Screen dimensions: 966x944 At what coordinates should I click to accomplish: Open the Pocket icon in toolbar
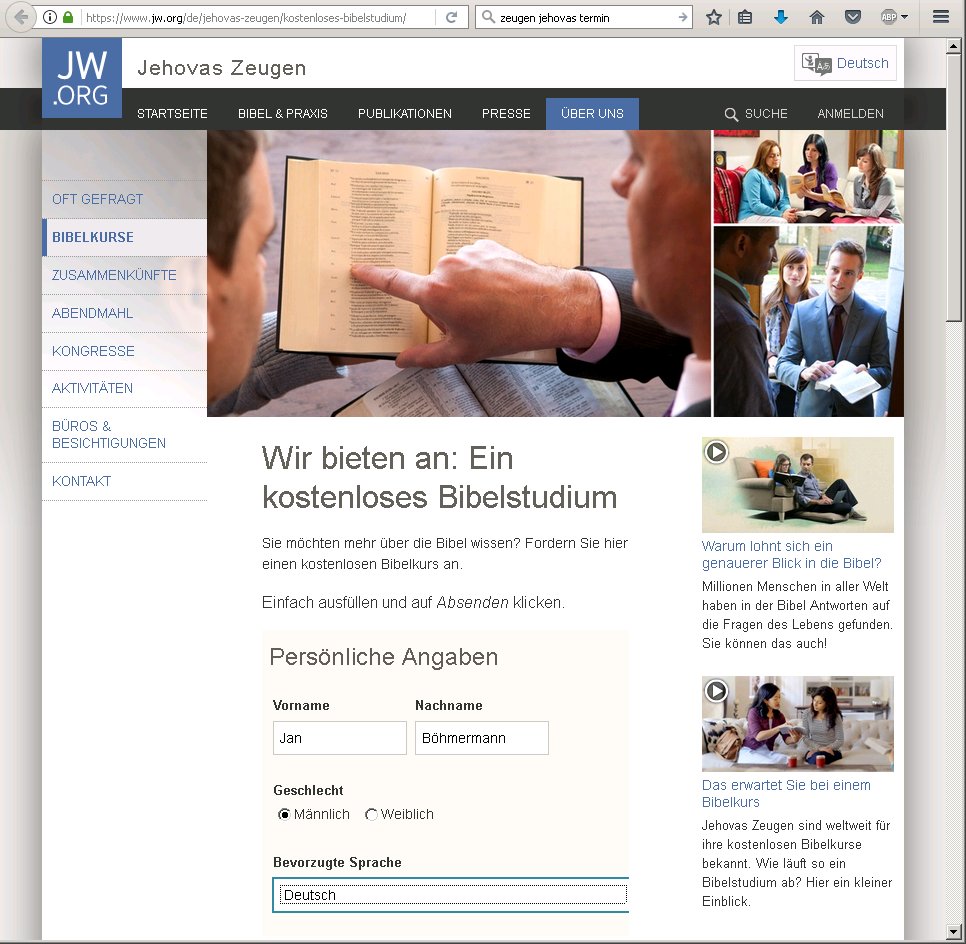coord(852,17)
